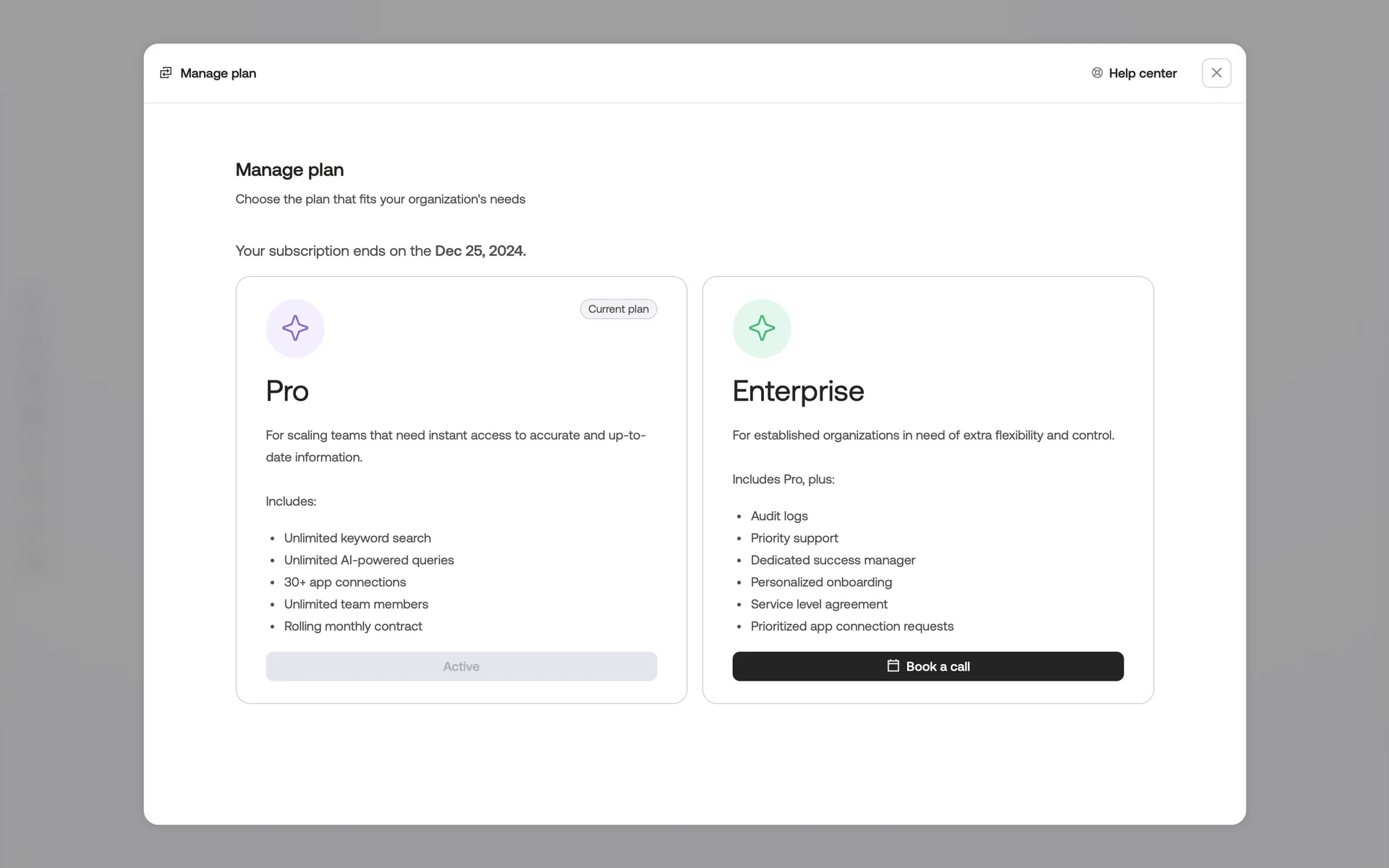1389x868 pixels.
Task: Click the Service level agreement item
Action: (819, 604)
